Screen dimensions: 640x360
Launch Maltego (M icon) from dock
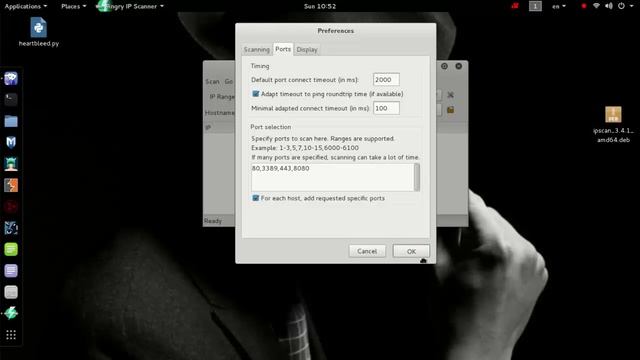[x=11, y=142]
